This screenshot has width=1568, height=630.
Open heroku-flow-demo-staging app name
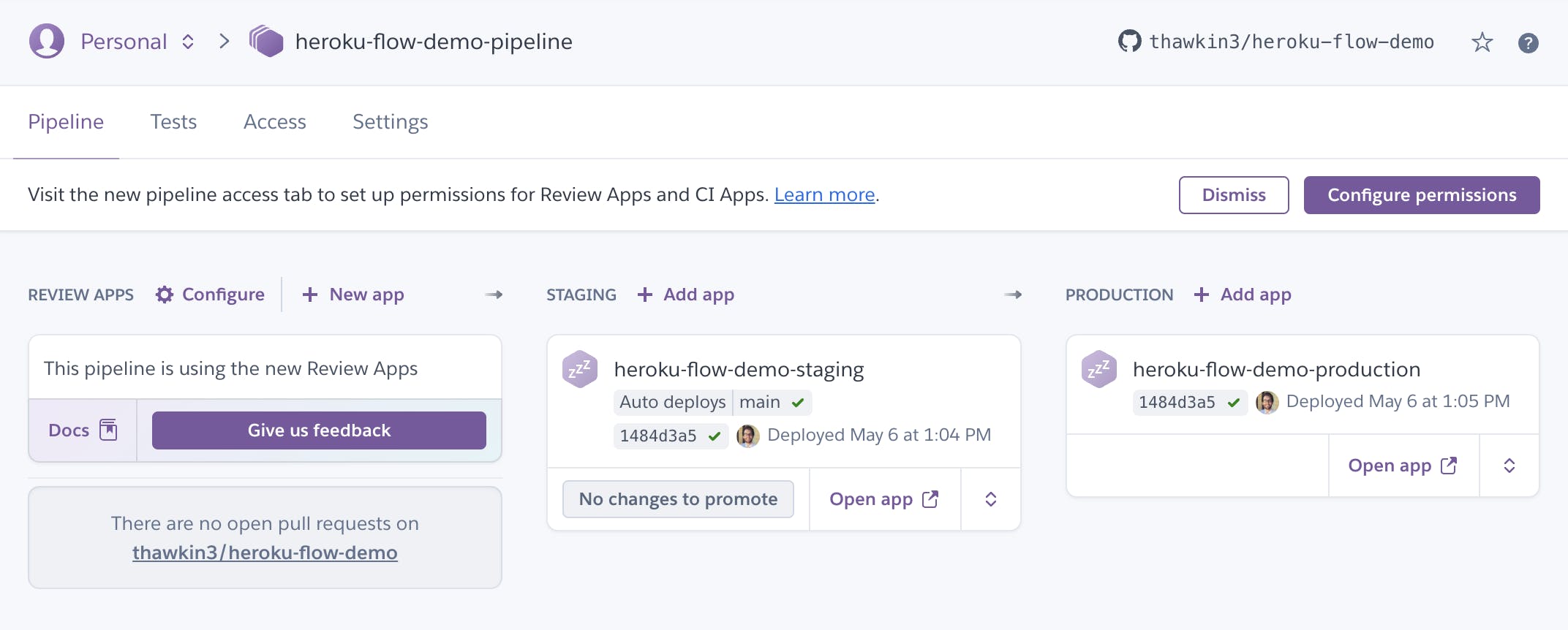point(739,369)
